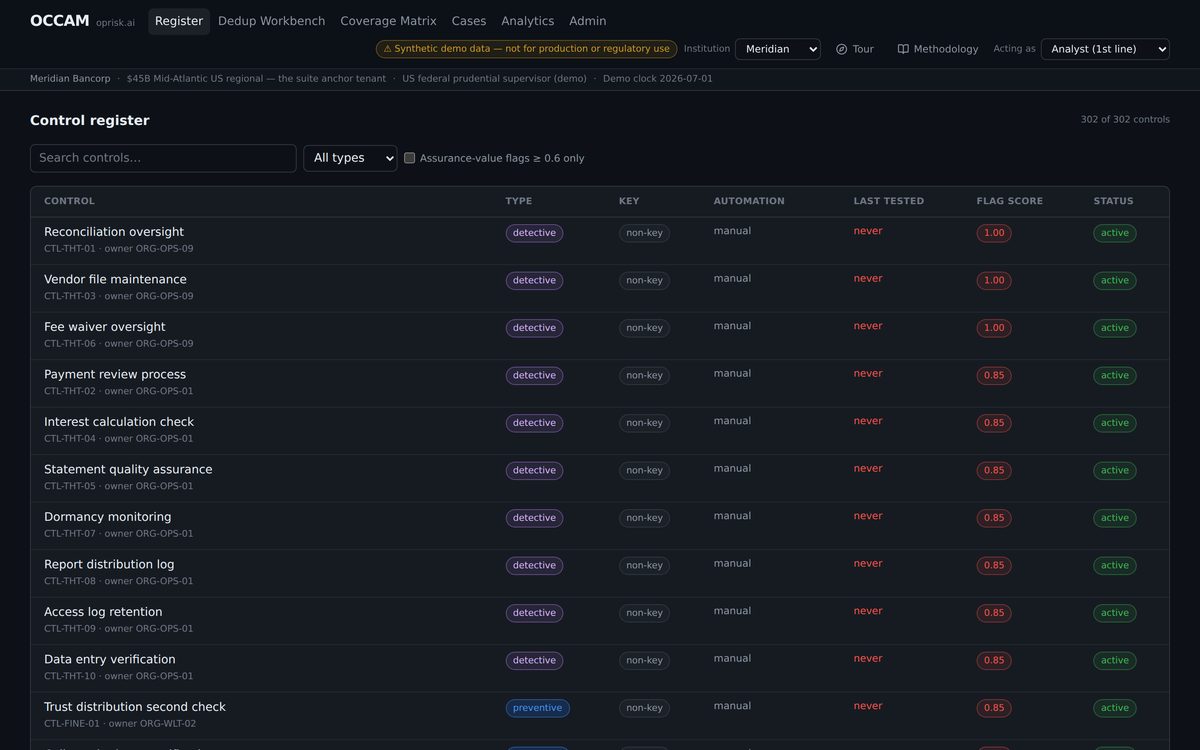Open the Fee waiver oversight control
The width and height of the screenshot is (1200, 750).
coord(105,327)
